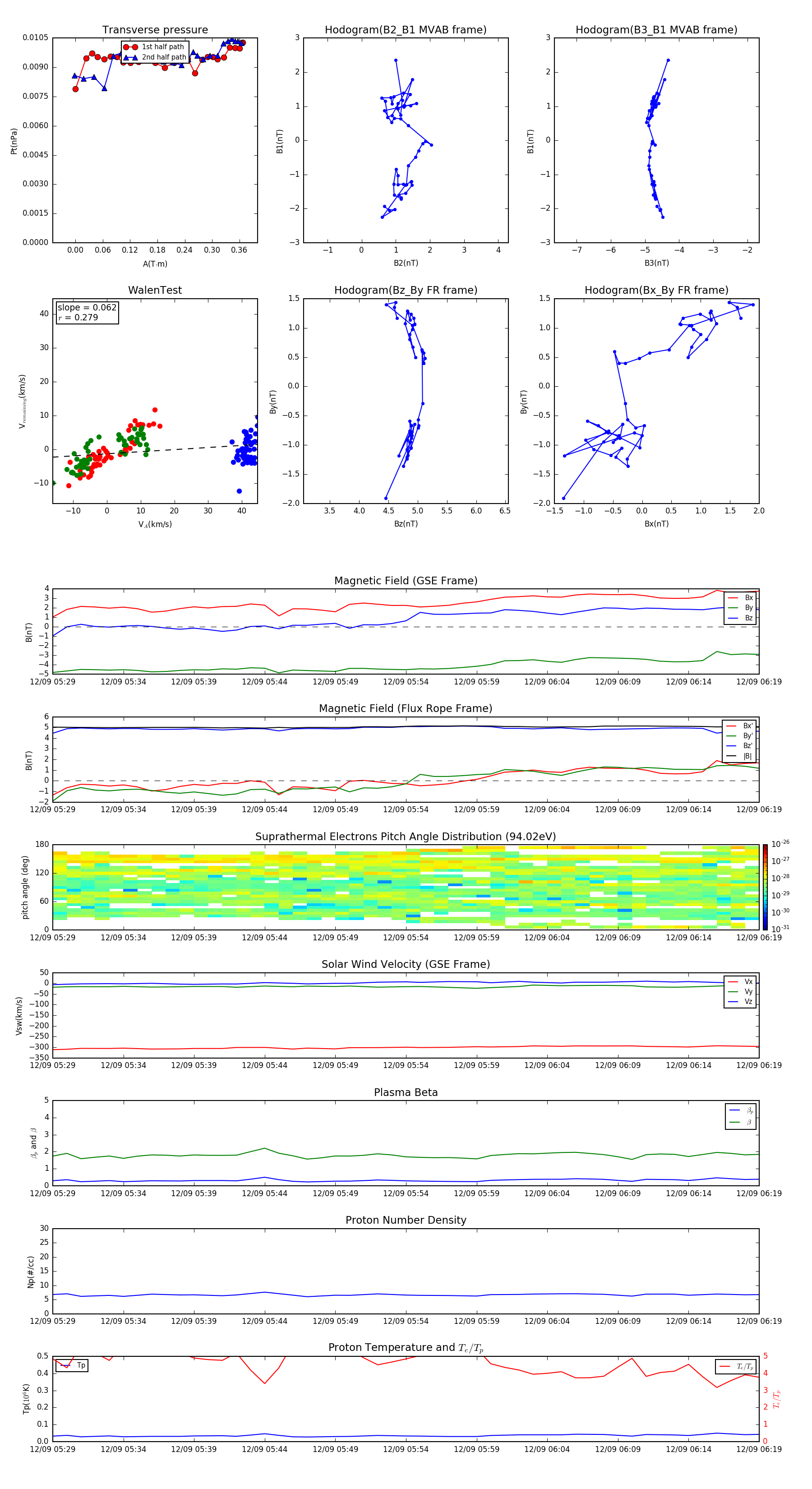812x1489 pixels.
Task: Click the "pitch angle (deg)" y-axis label
Action: point(25,887)
